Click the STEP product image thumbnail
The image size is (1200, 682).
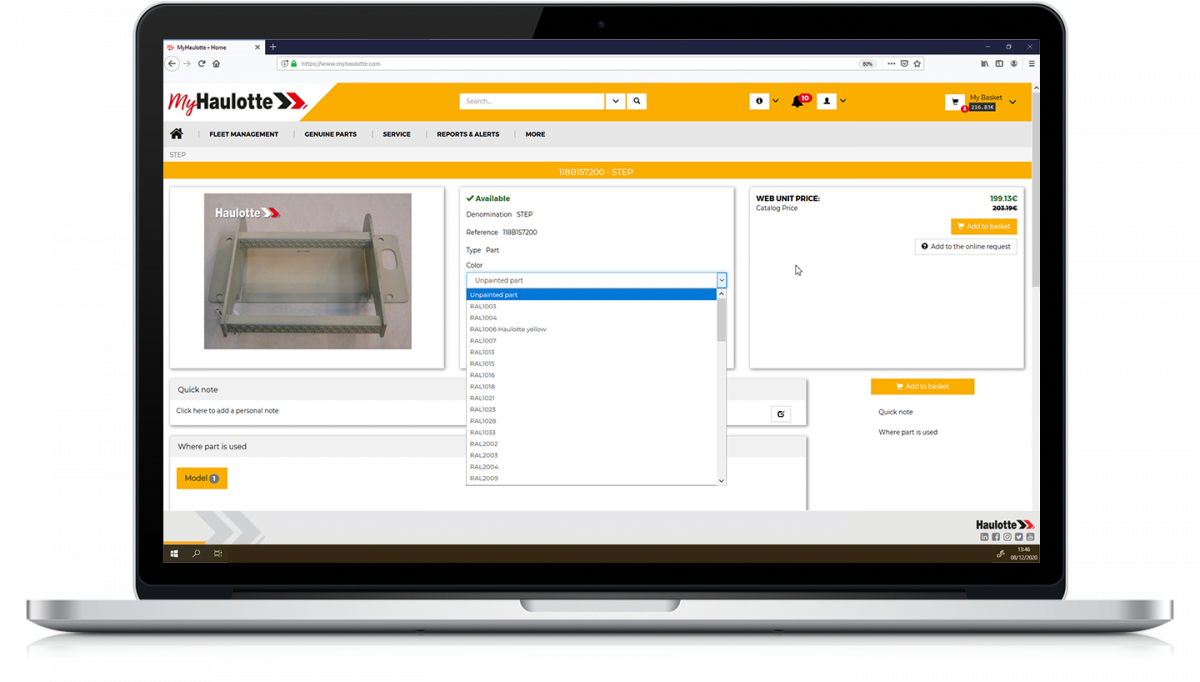[x=307, y=271]
